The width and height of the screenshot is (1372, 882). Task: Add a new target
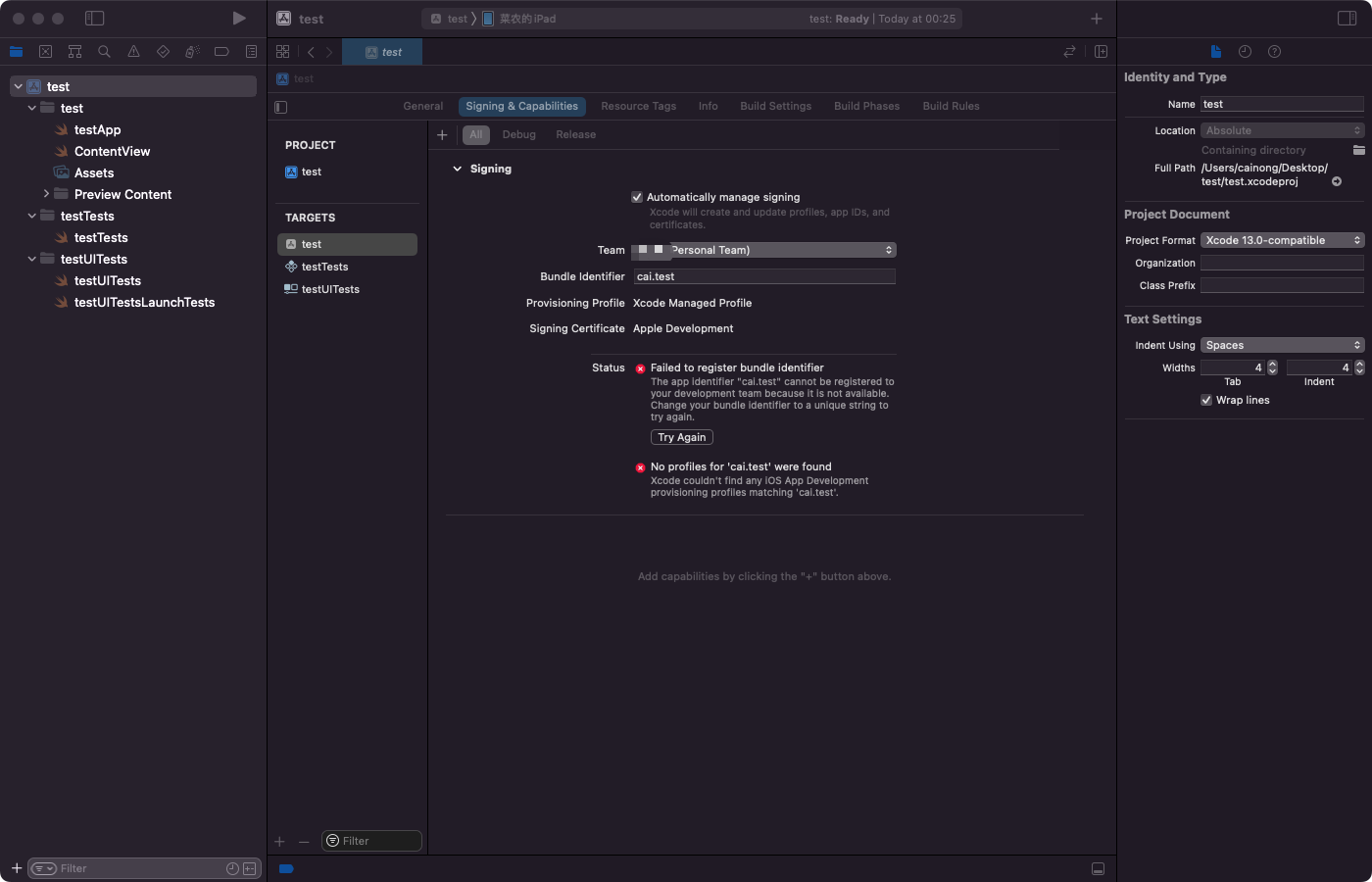(279, 841)
